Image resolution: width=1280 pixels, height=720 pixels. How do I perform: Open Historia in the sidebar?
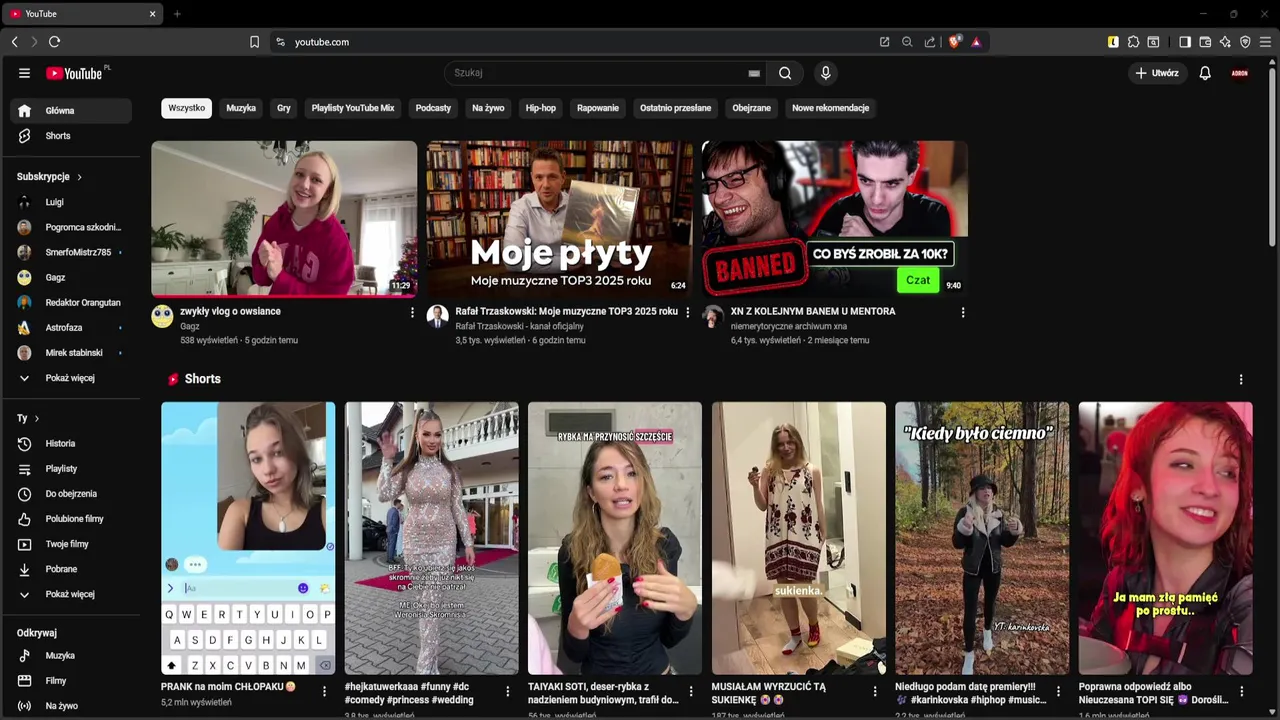(70, 443)
